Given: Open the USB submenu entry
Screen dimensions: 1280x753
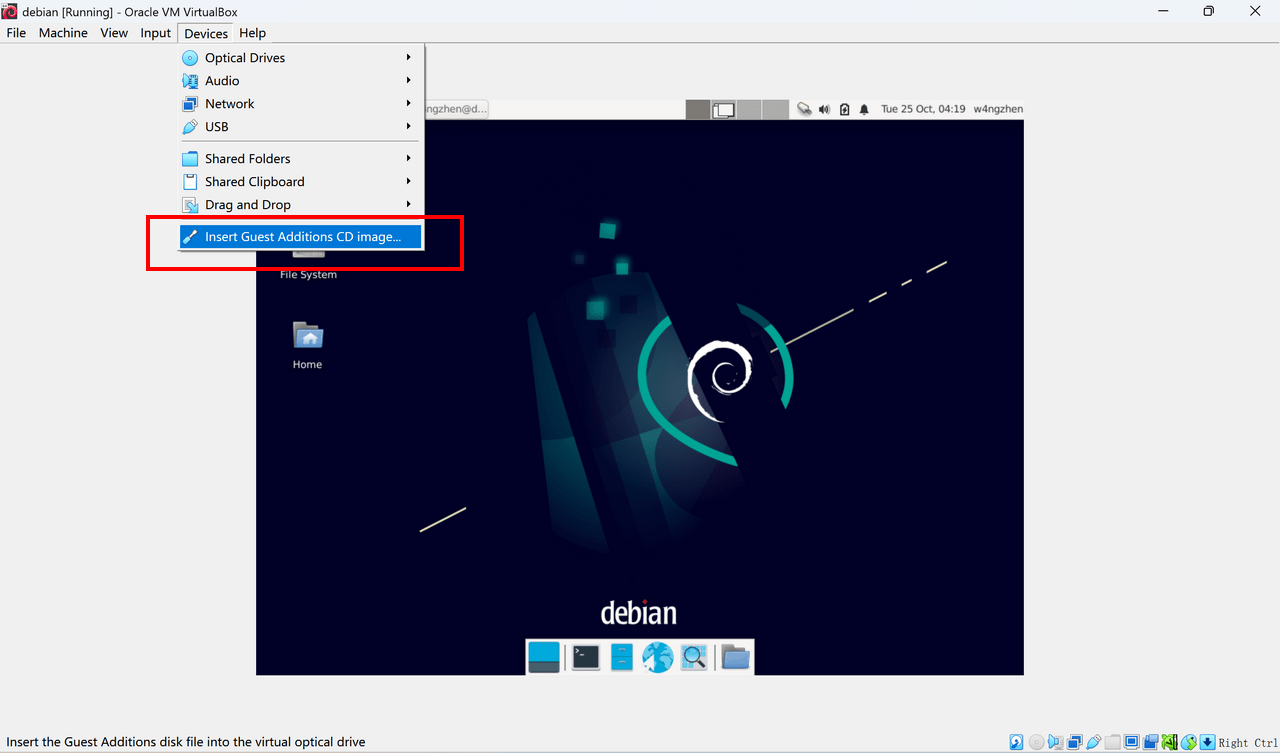Looking at the screenshot, I should 301,127.
